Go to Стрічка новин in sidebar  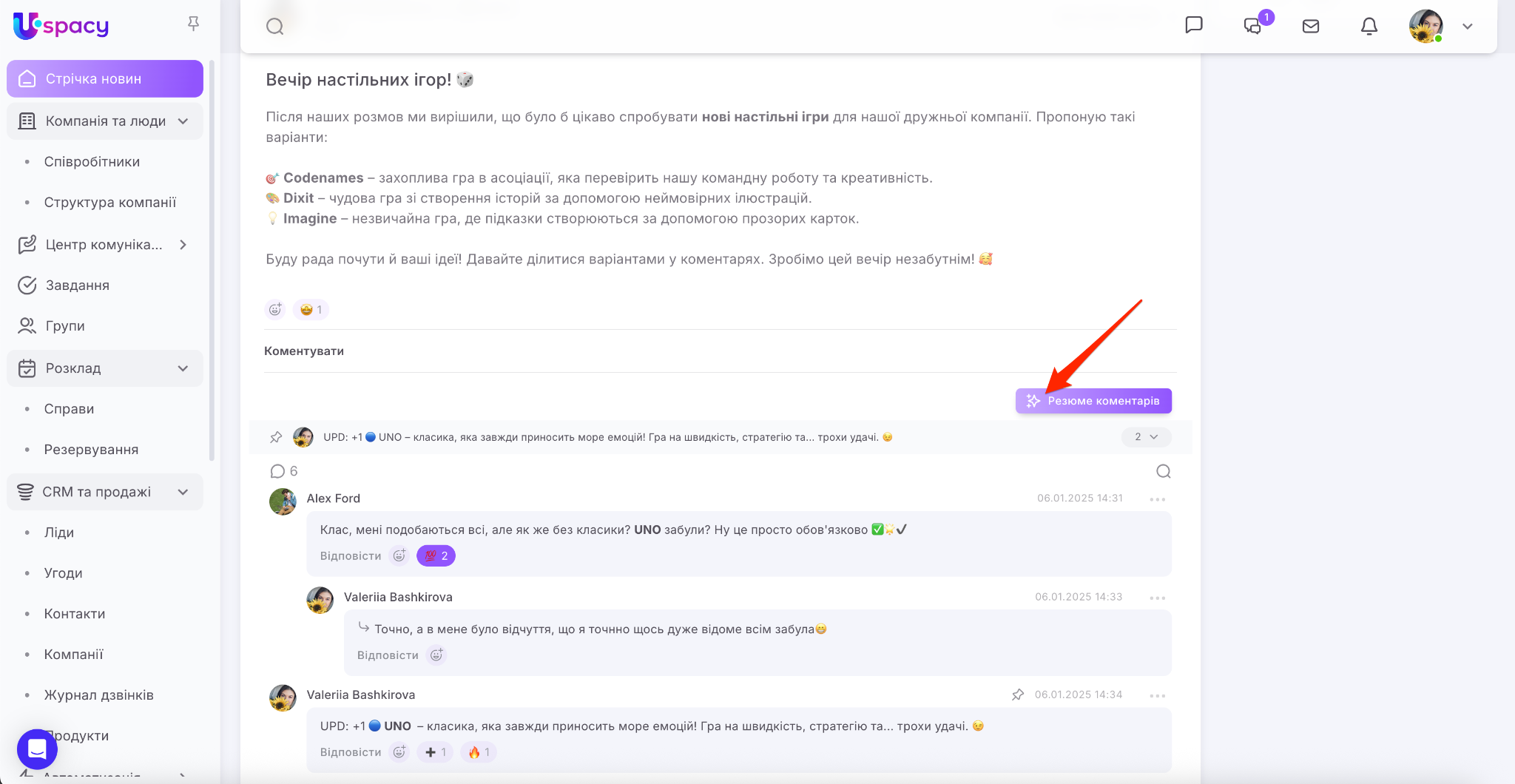coord(105,79)
